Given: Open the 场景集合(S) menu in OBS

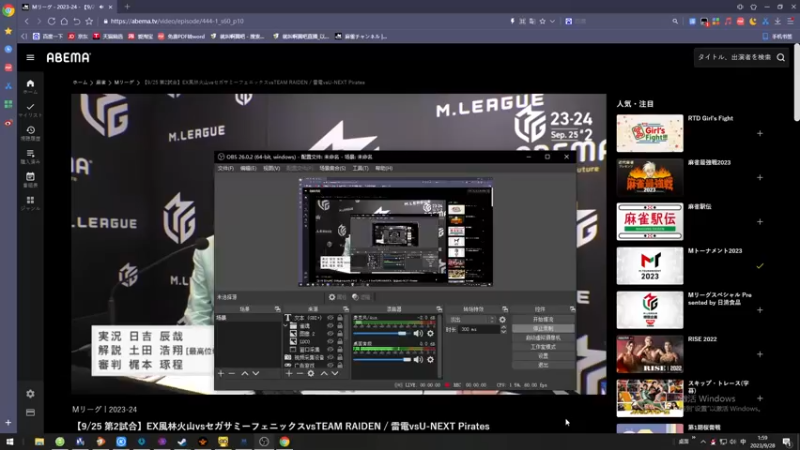Looking at the screenshot, I should tap(332, 168).
